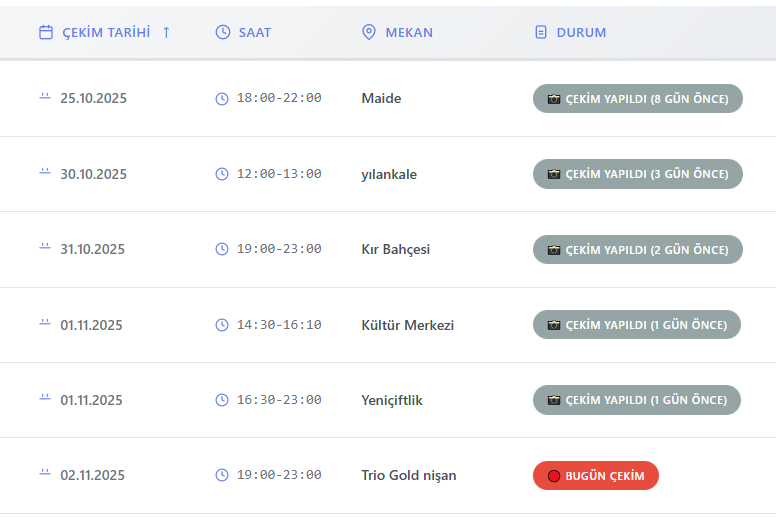Click Çekim Yapıldı (3 gün önce) badge
This screenshot has height=517, width=776.
[x=638, y=174]
